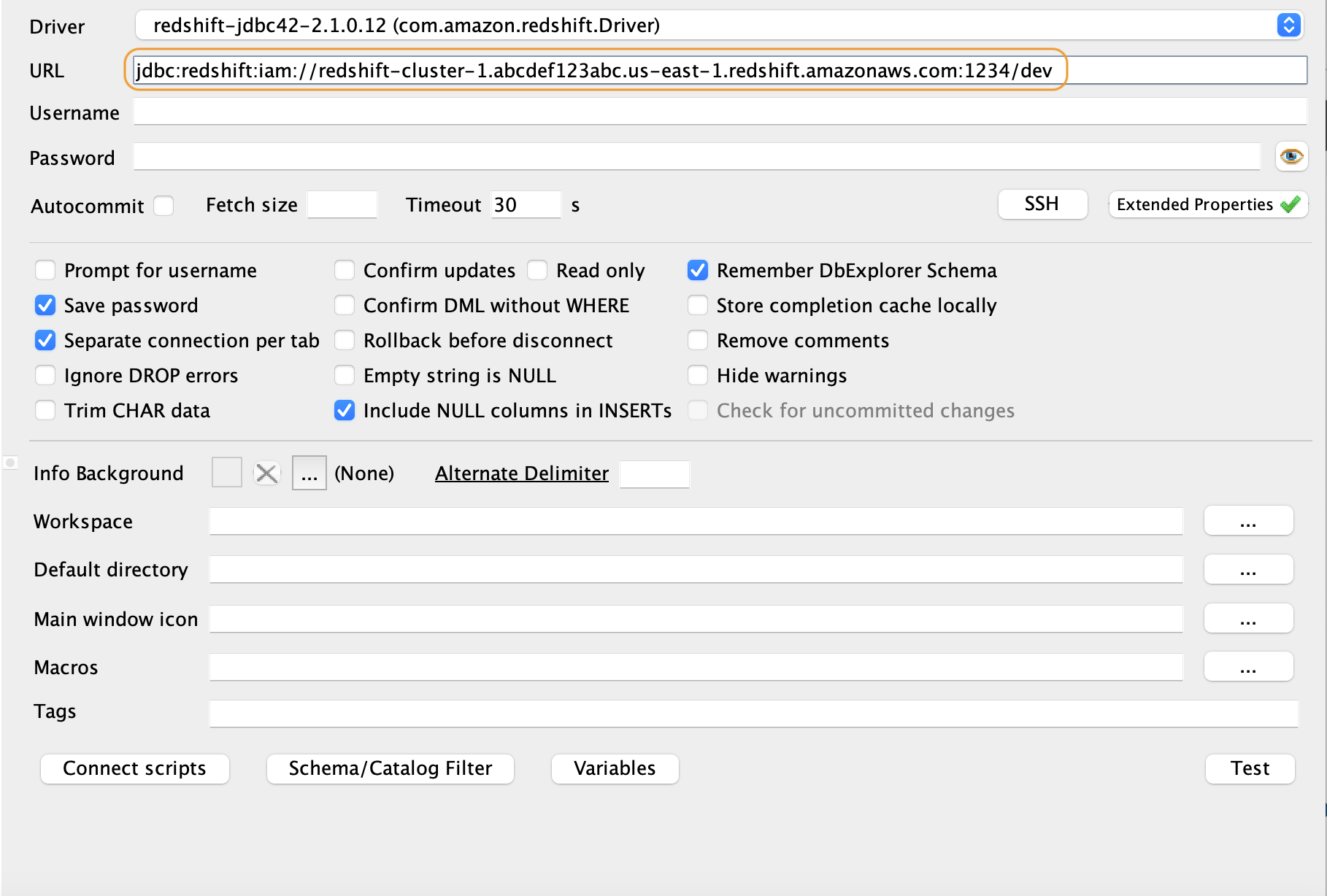The width and height of the screenshot is (1327, 896).
Task: Clear the Info Background color via the X icon
Action: [266, 473]
